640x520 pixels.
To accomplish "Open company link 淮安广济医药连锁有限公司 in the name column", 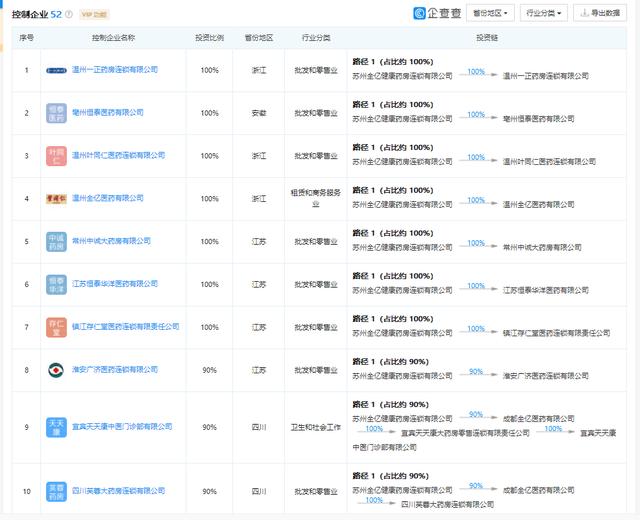I will pyautogui.click(x=115, y=370).
